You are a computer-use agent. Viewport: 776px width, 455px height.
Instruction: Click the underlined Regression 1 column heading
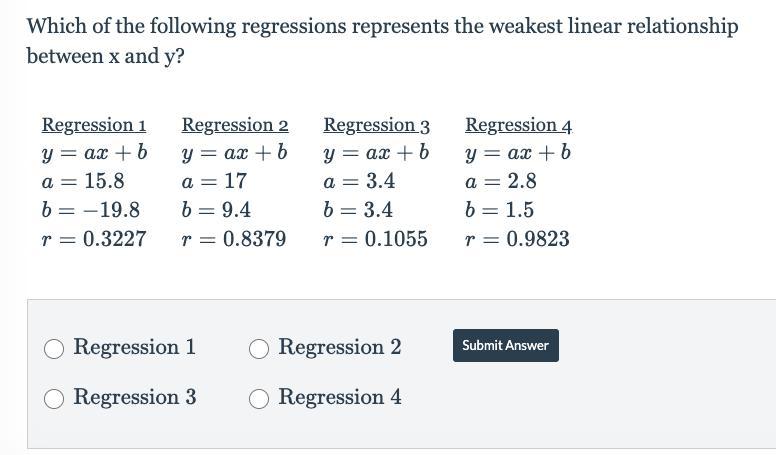(x=94, y=125)
